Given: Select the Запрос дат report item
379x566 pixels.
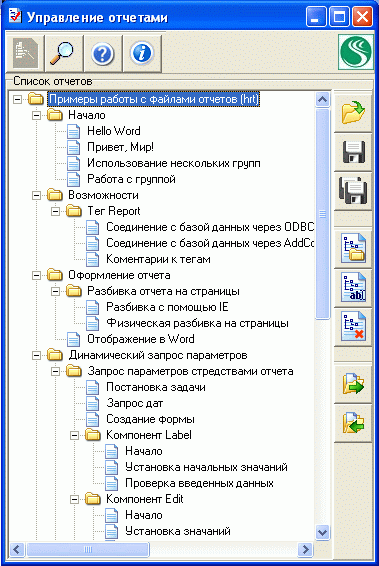Looking at the screenshot, I should (x=134, y=403).
